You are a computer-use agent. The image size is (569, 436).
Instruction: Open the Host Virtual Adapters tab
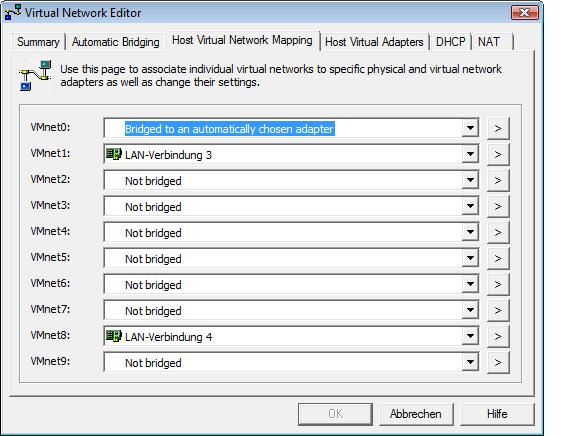pos(374,42)
